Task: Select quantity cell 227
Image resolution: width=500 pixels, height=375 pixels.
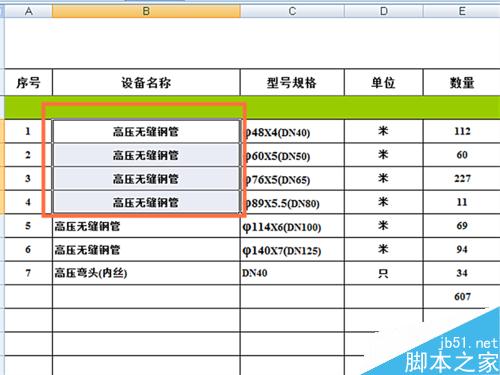Action: (x=462, y=179)
